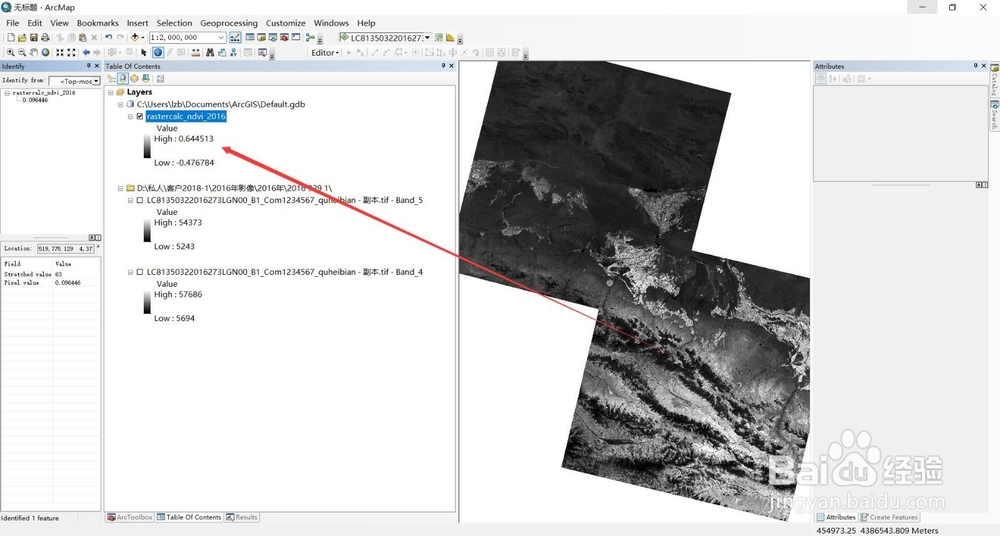Save the map document
Screen dimensions: 1000x536
tap(34, 38)
